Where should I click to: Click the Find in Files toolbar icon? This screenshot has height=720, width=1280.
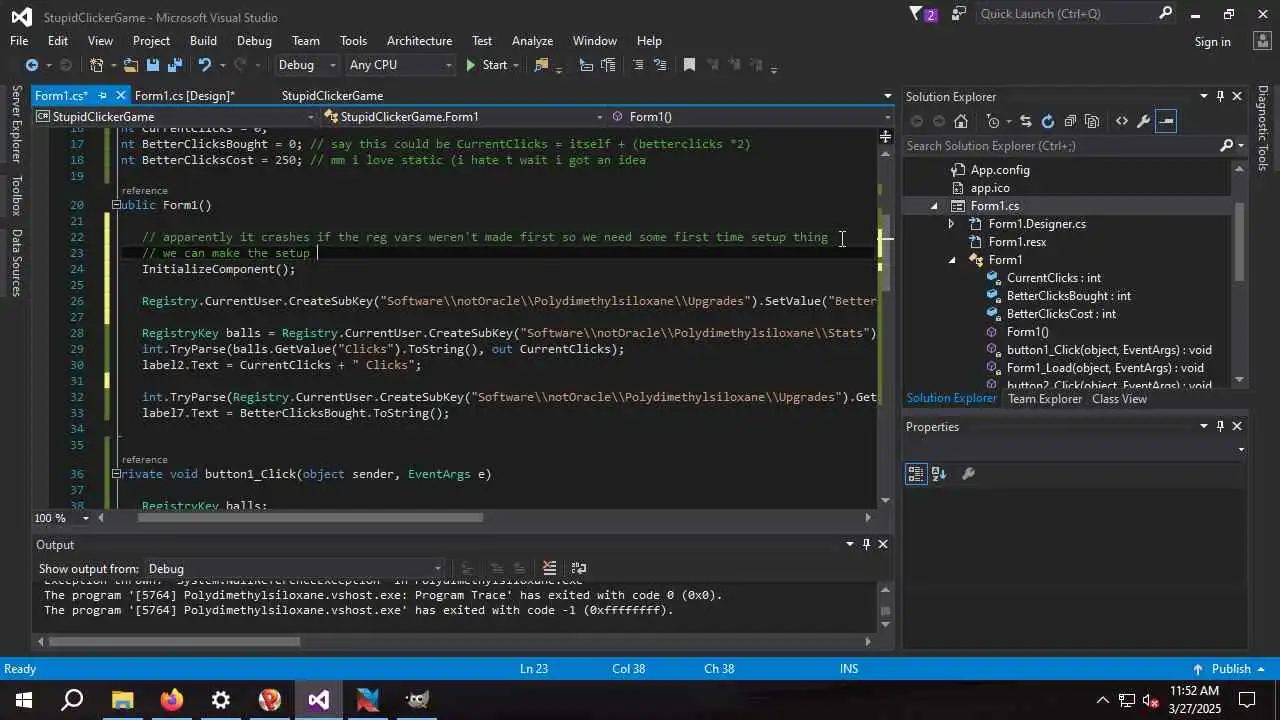(x=542, y=65)
